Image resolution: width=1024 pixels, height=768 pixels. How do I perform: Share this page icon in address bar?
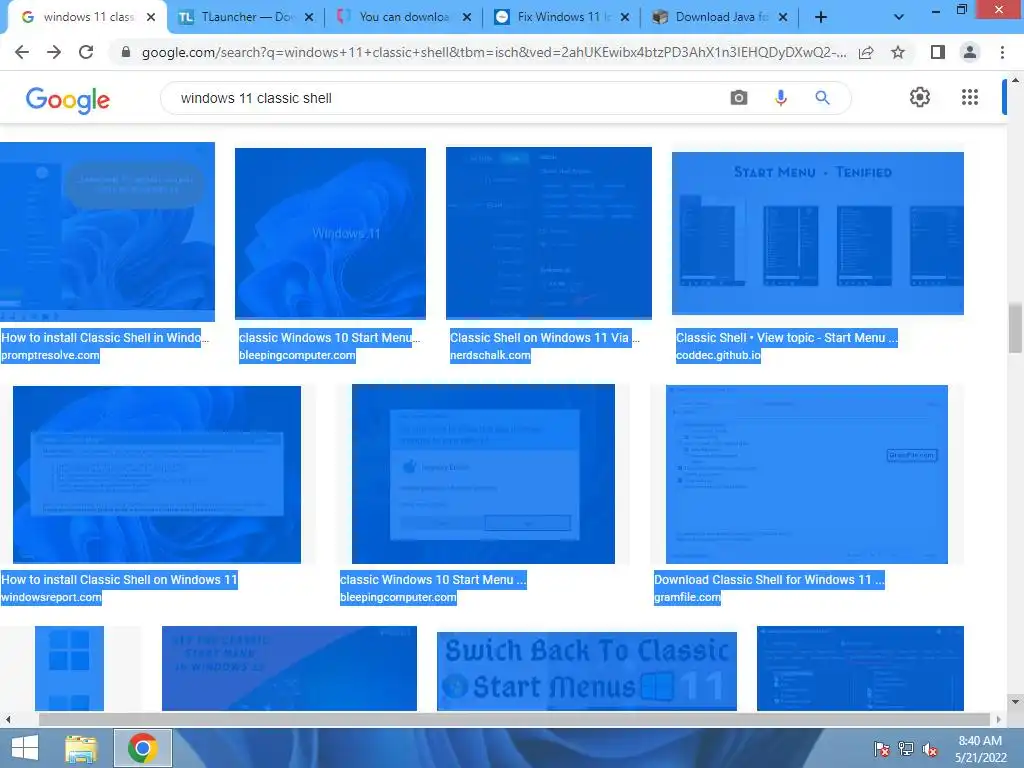pos(866,52)
